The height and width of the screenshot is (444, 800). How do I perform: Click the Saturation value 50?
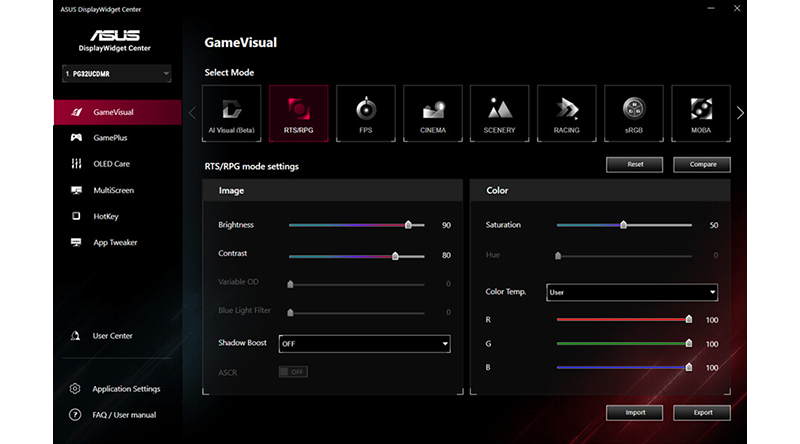[x=714, y=225]
